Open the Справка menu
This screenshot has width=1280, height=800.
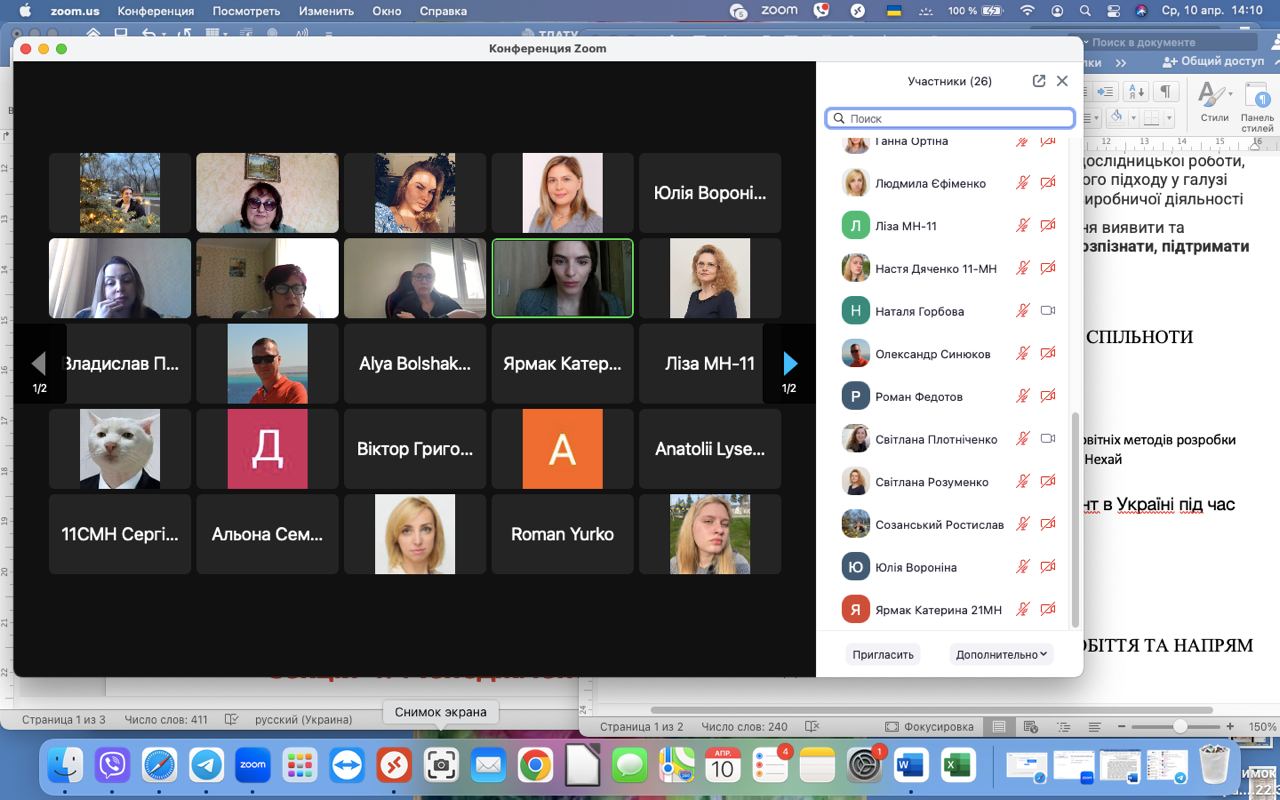(443, 11)
